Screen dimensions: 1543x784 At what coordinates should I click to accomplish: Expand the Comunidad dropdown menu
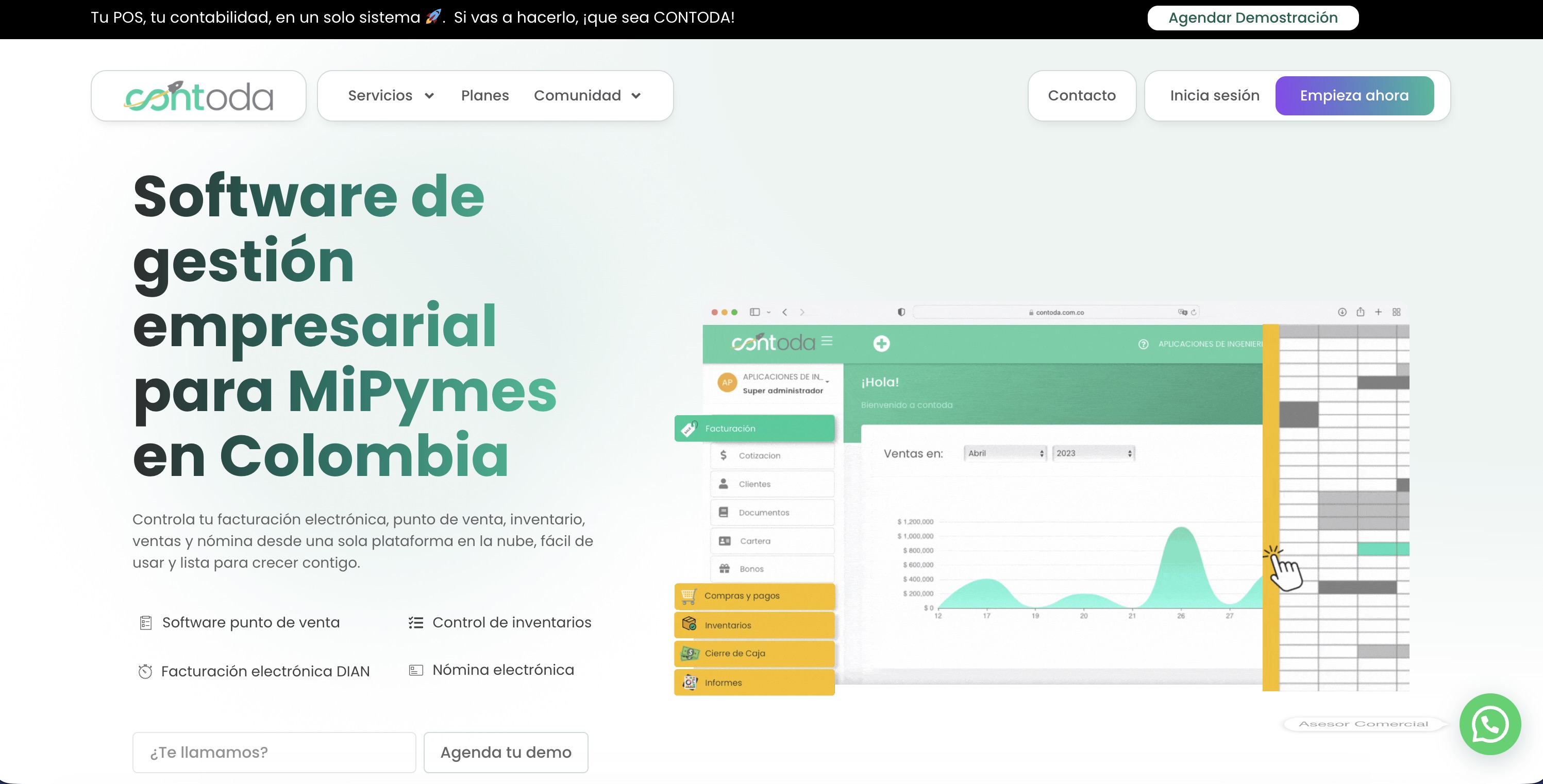(588, 95)
